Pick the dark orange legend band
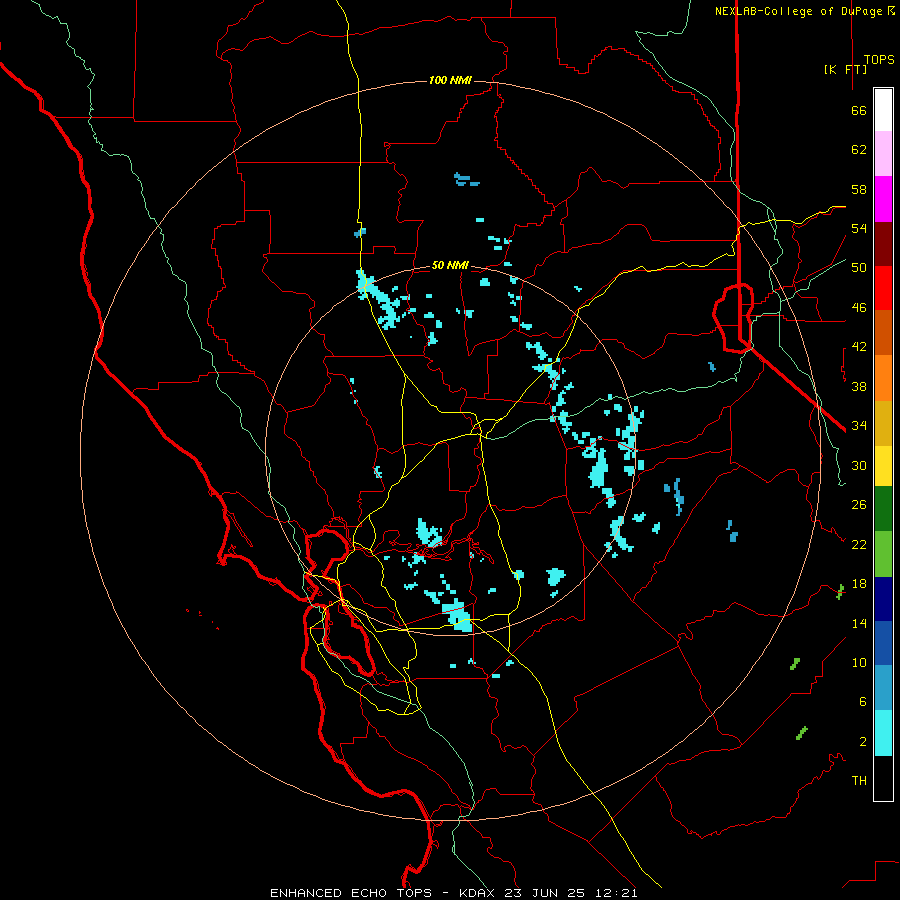This screenshot has width=900, height=900. point(883,333)
